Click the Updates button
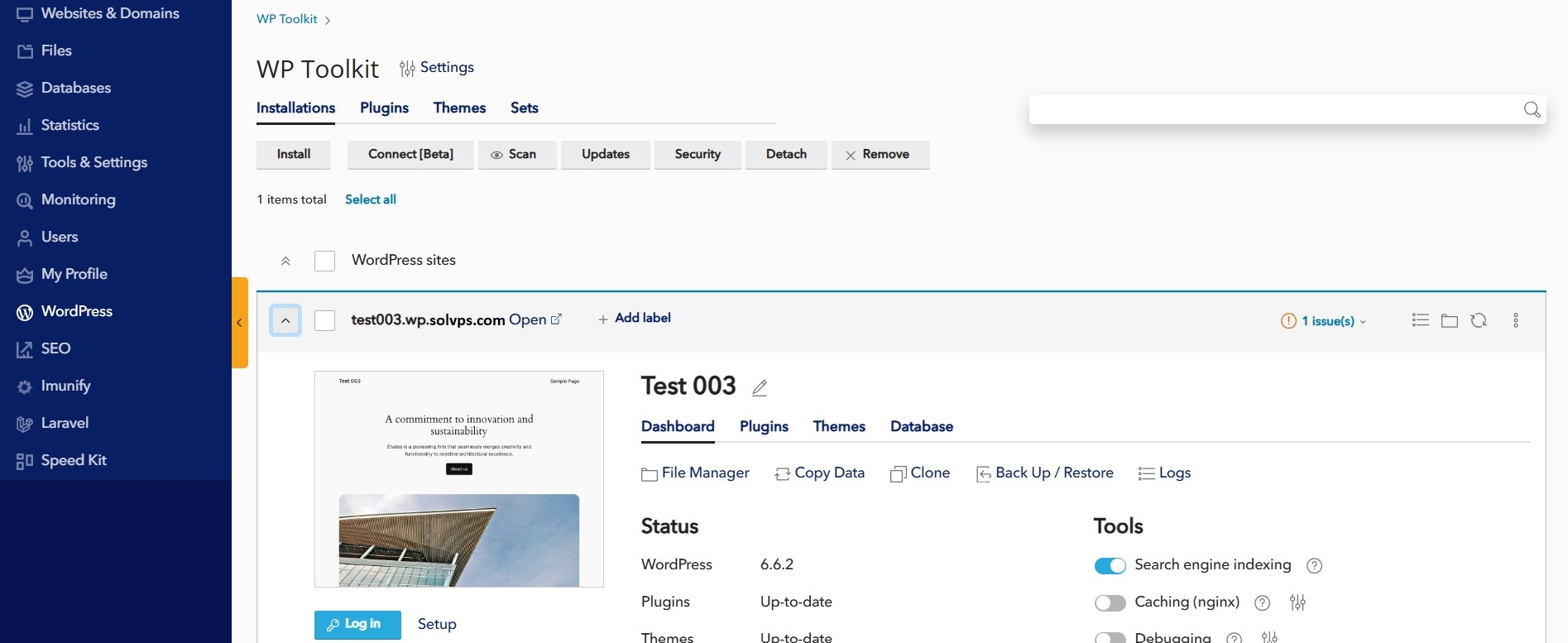The height and width of the screenshot is (643, 1568). [x=606, y=155]
